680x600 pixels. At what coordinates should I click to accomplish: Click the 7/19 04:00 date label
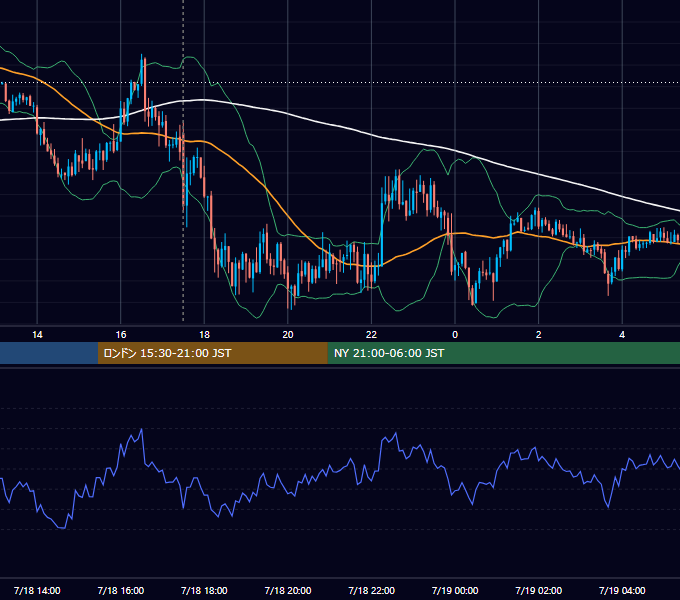(x=622, y=590)
